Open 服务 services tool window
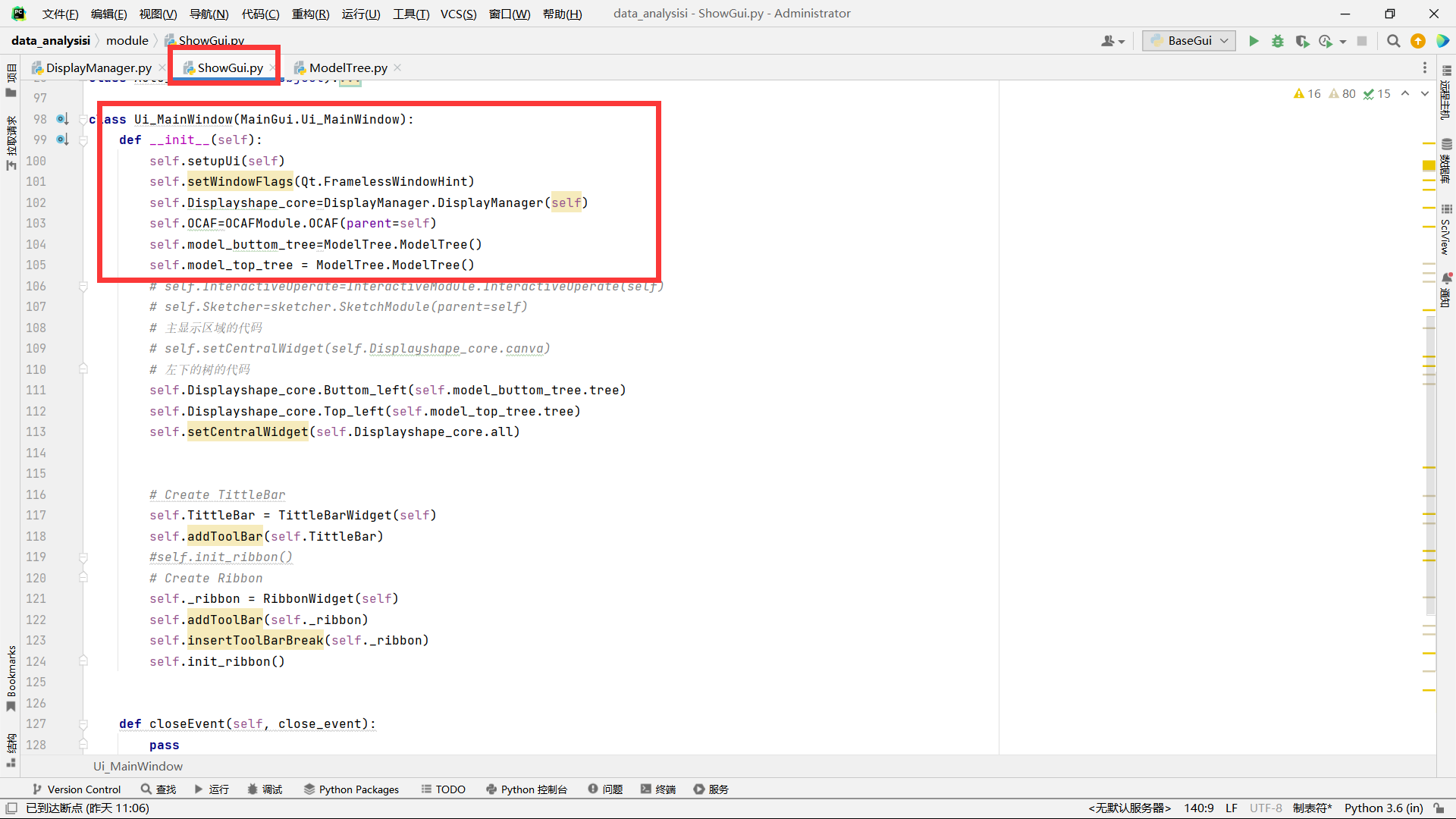The width and height of the screenshot is (1456, 819). click(x=711, y=789)
